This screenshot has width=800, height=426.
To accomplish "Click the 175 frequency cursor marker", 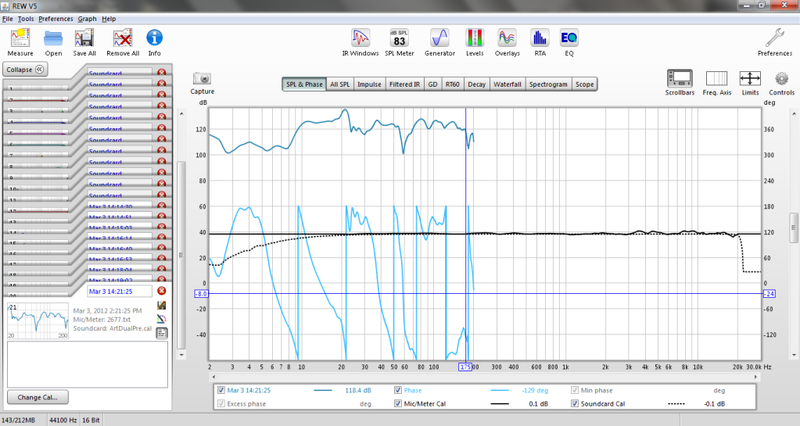I will point(465,367).
